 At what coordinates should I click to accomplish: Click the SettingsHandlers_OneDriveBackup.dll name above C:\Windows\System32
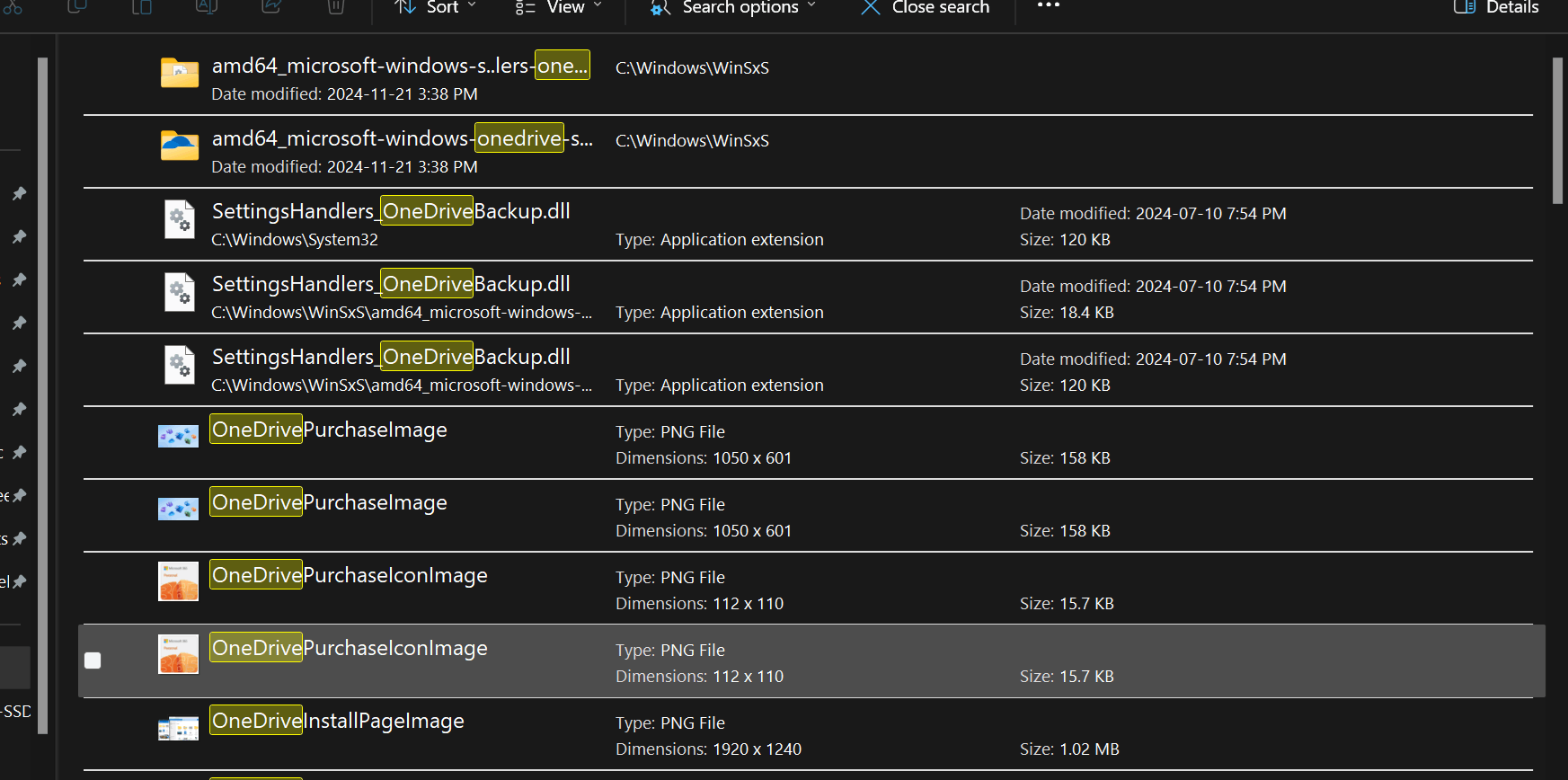[x=391, y=211]
